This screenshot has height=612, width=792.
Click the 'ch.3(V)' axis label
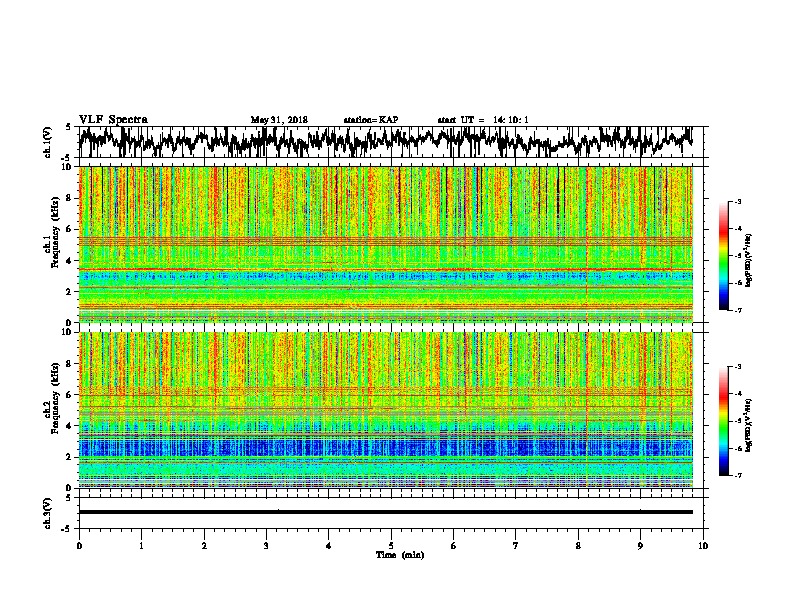pyautogui.click(x=48, y=513)
